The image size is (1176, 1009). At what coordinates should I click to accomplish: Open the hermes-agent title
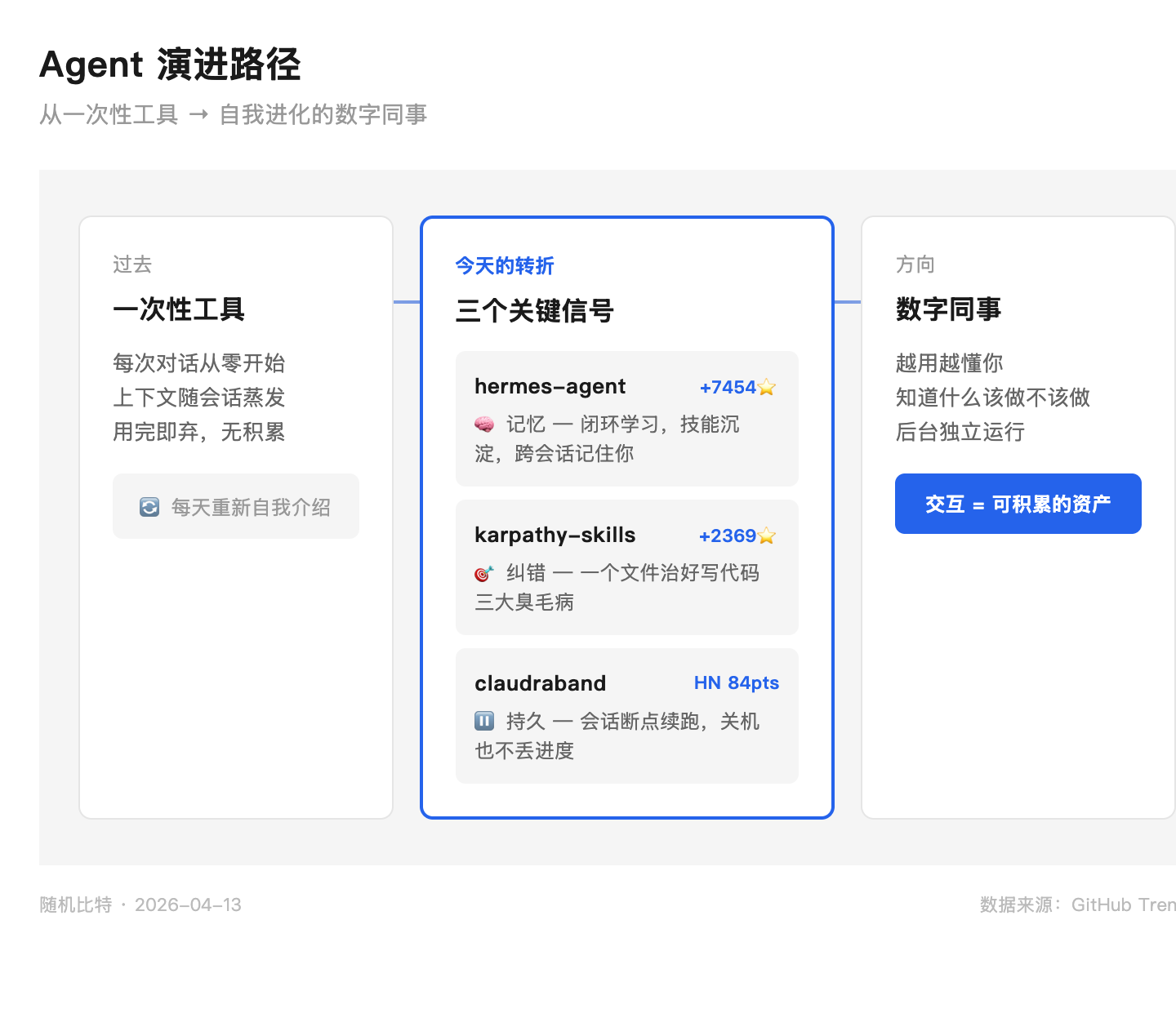550,386
